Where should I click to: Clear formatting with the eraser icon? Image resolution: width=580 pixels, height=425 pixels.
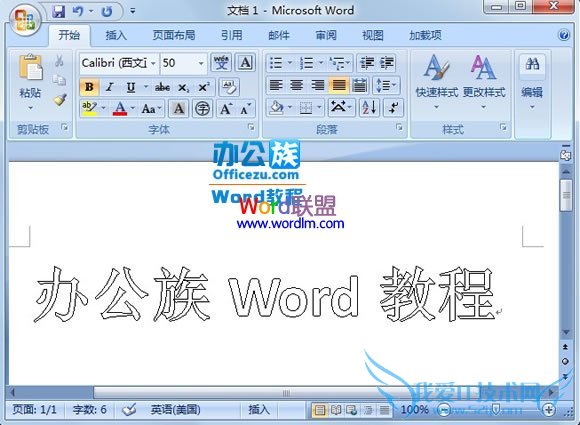tap(229, 87)
